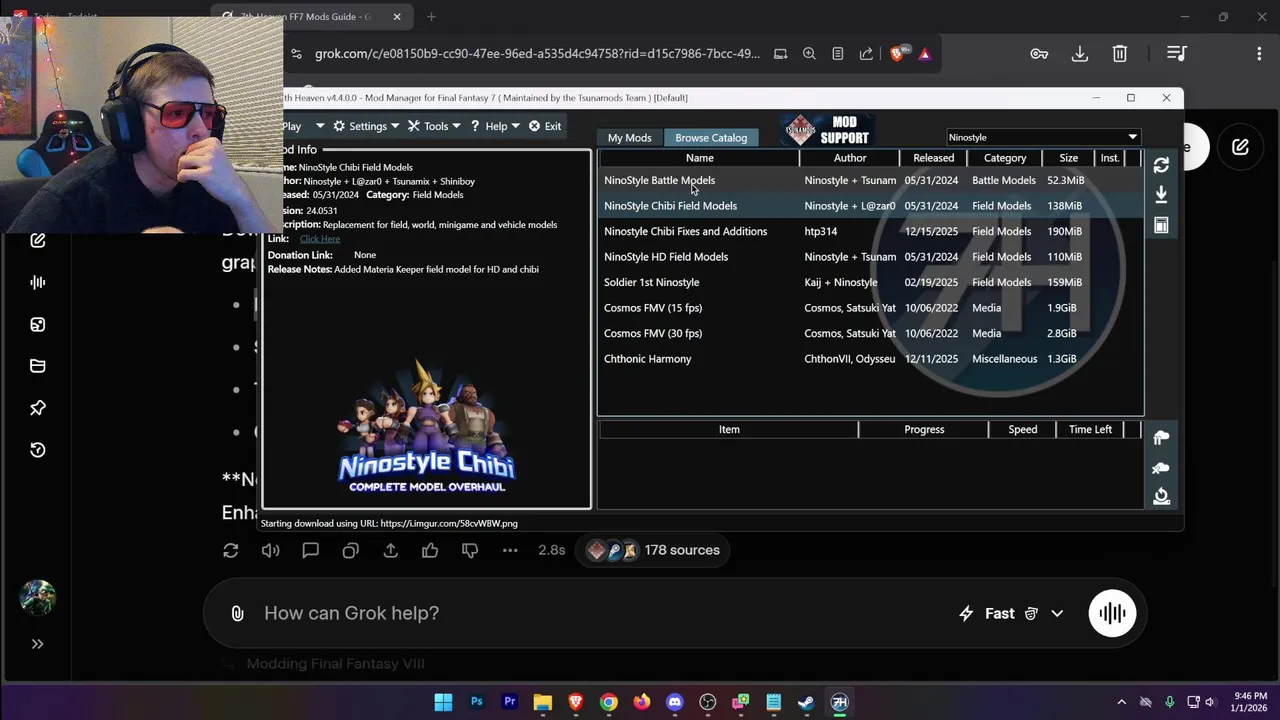This screenshot has height=720, width=1280.
Task: Select Soldier 1st Ninostyle row
Action: tap(870, 282)
